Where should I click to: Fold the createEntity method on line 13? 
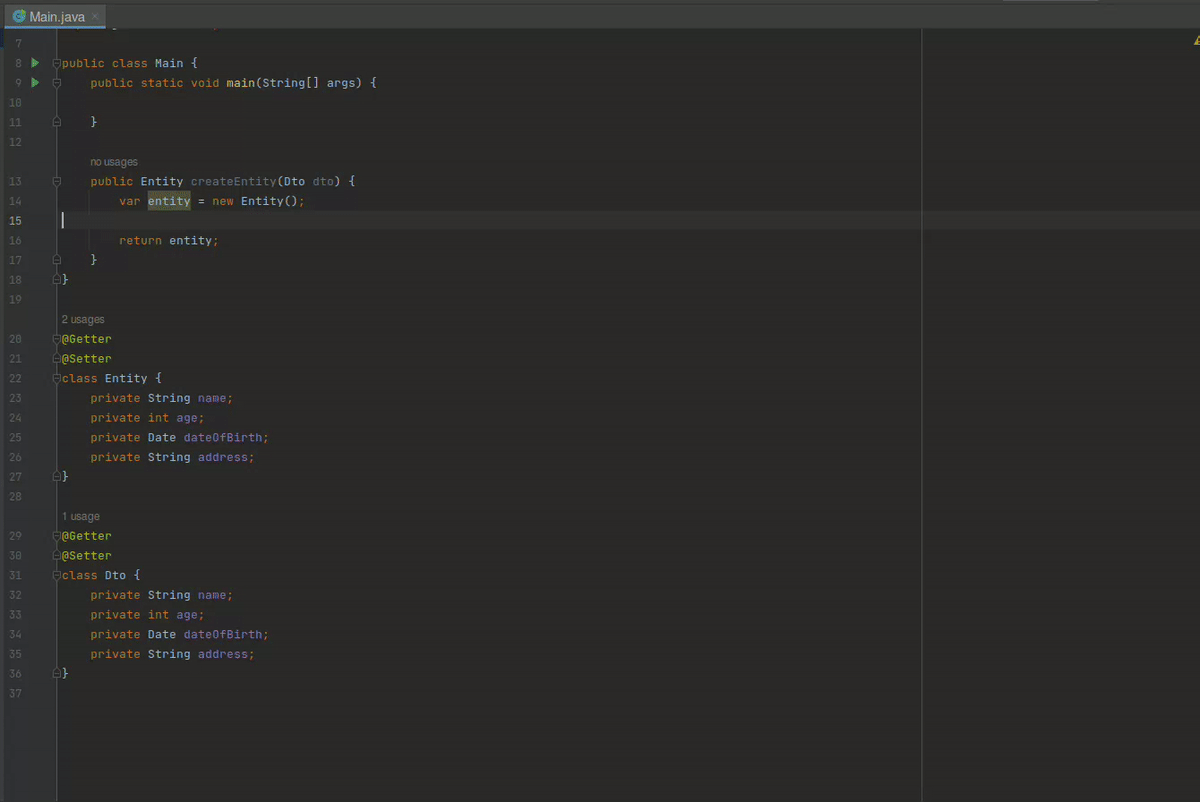point(57,182)
